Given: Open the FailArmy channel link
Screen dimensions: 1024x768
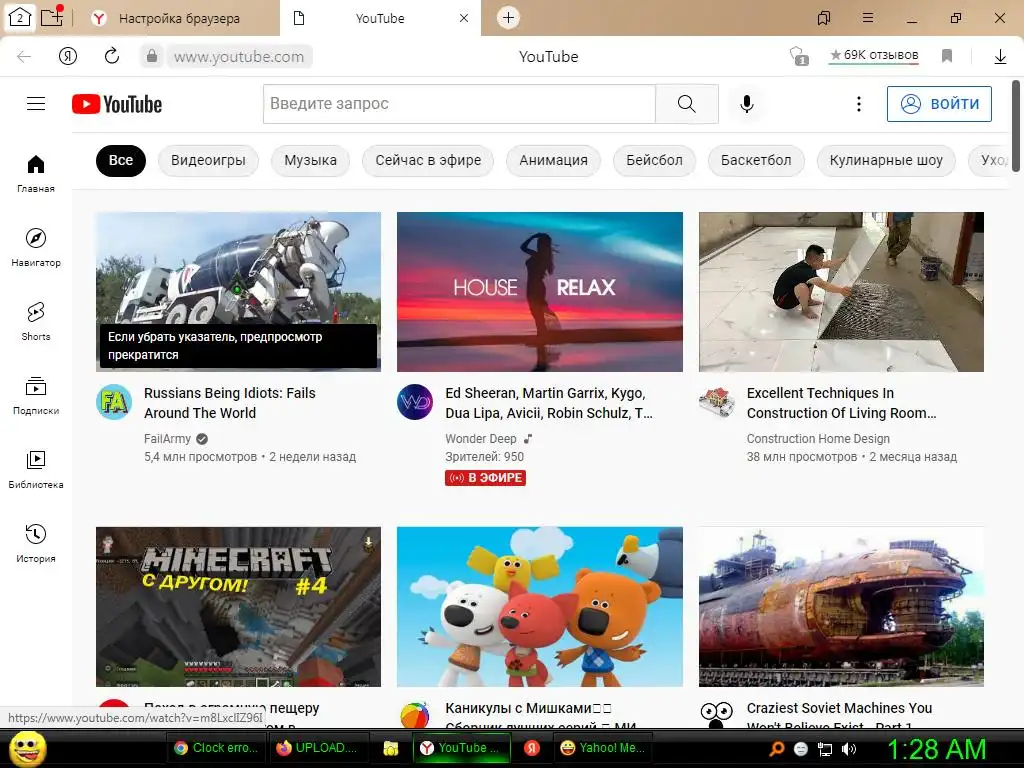Looking at the screenshot, I should click(x=168, y=439).
